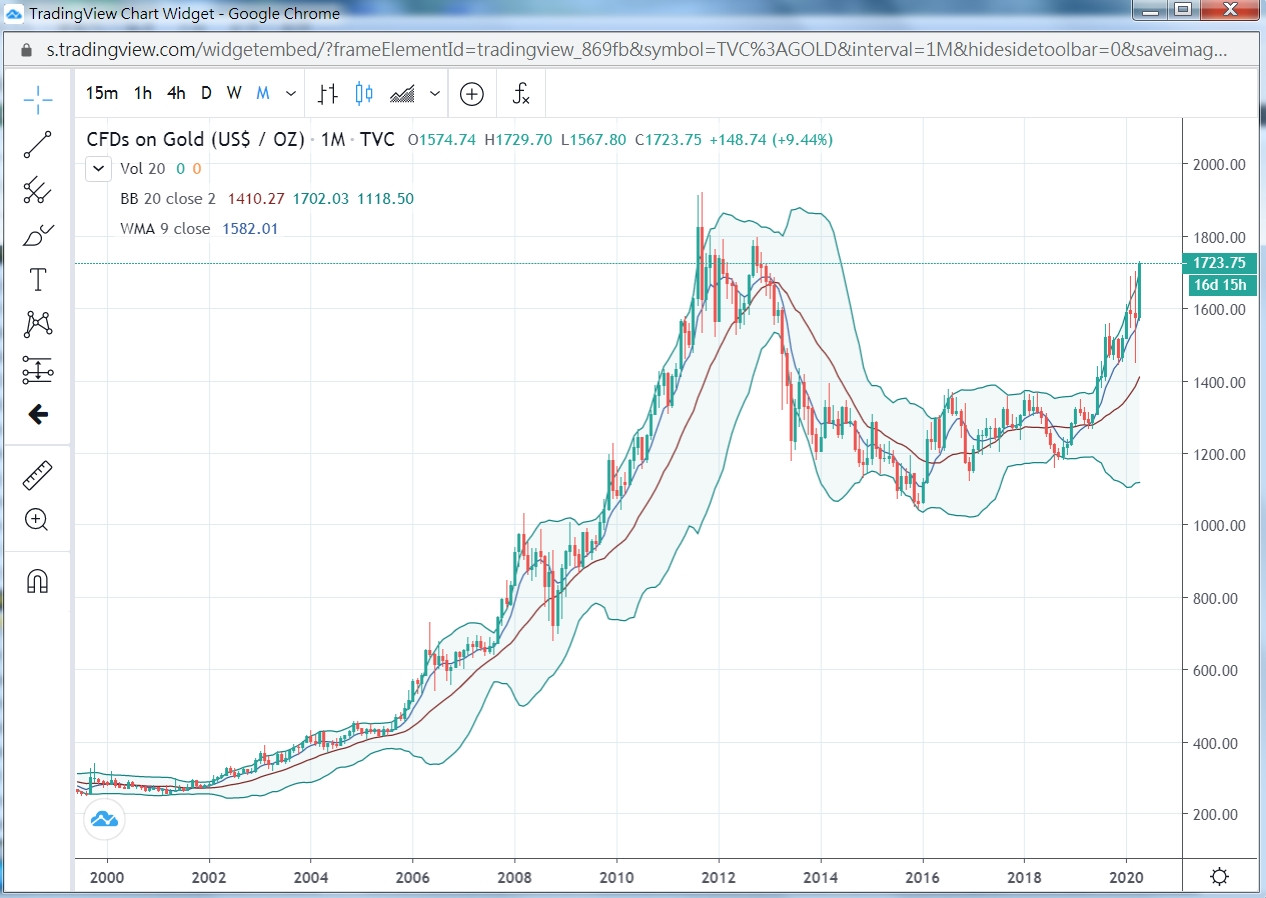Screen dimensions: 1266x898
Task: Set interval to 1h
Action: (x=143, y=94)
